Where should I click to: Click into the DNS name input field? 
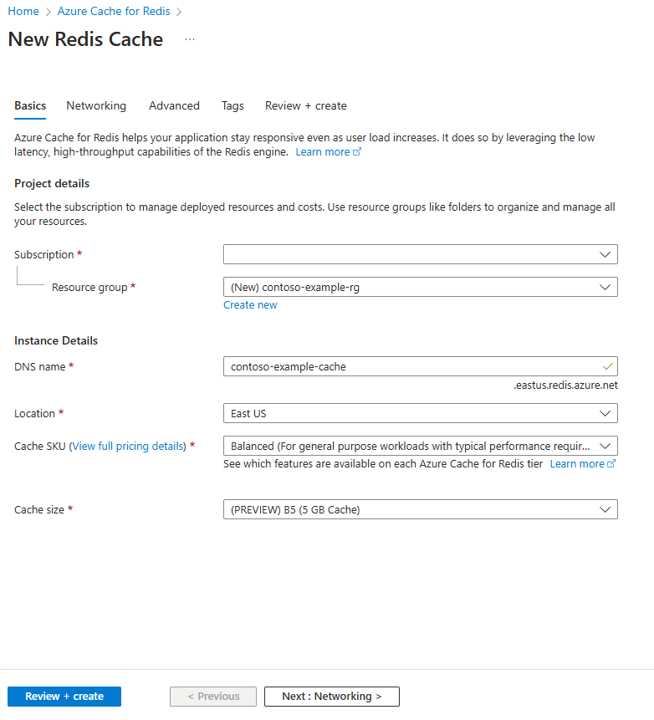point(410,366)
